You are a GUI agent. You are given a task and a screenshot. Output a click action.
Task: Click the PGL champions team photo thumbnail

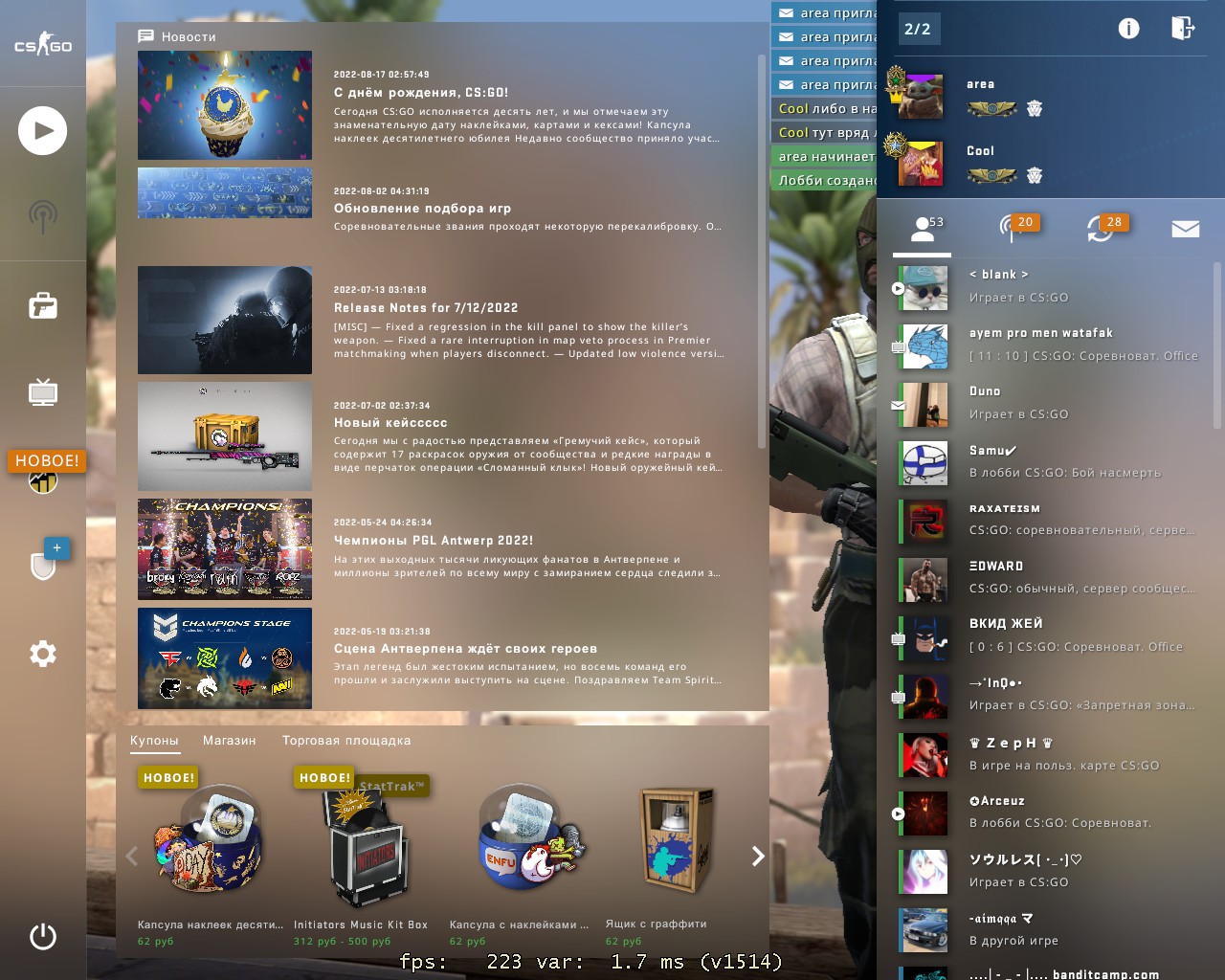coord(225,549)
